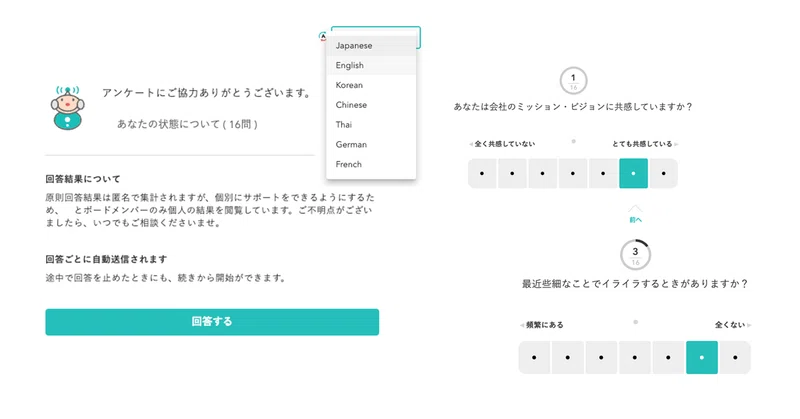800x419 pixels.
Task: Click the 全くない scale label
Action: 730,325
